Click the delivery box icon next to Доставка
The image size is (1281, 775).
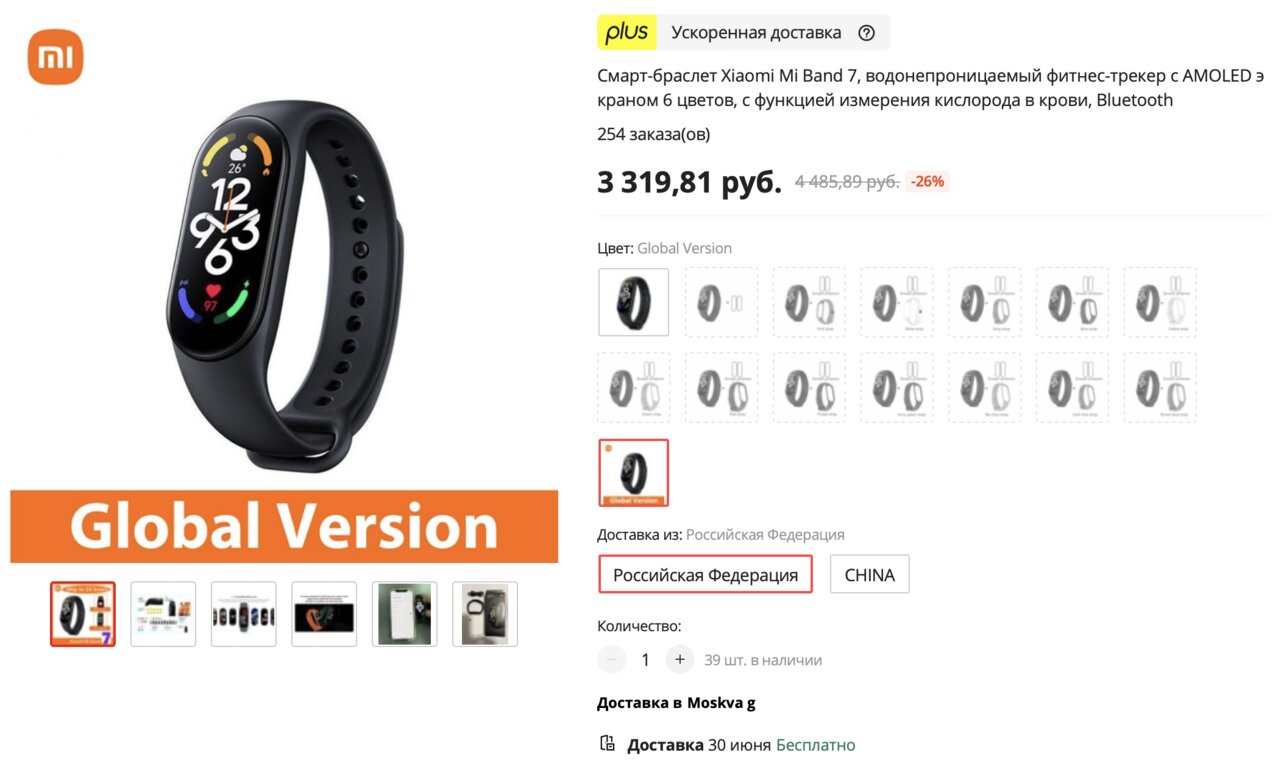[x=607, y=743]
